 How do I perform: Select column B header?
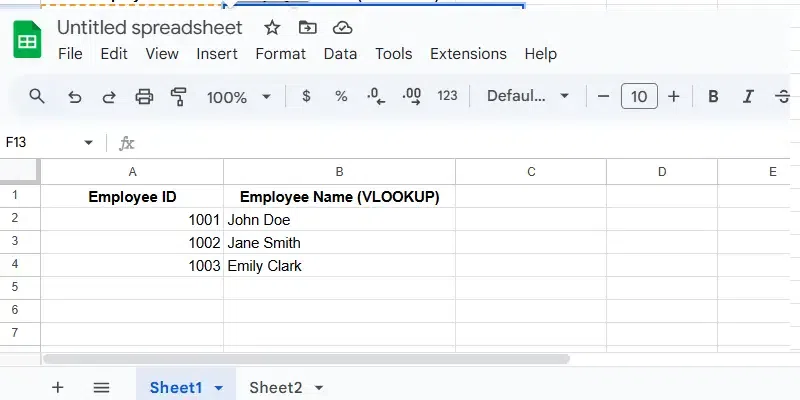click(x=339, y=172)
